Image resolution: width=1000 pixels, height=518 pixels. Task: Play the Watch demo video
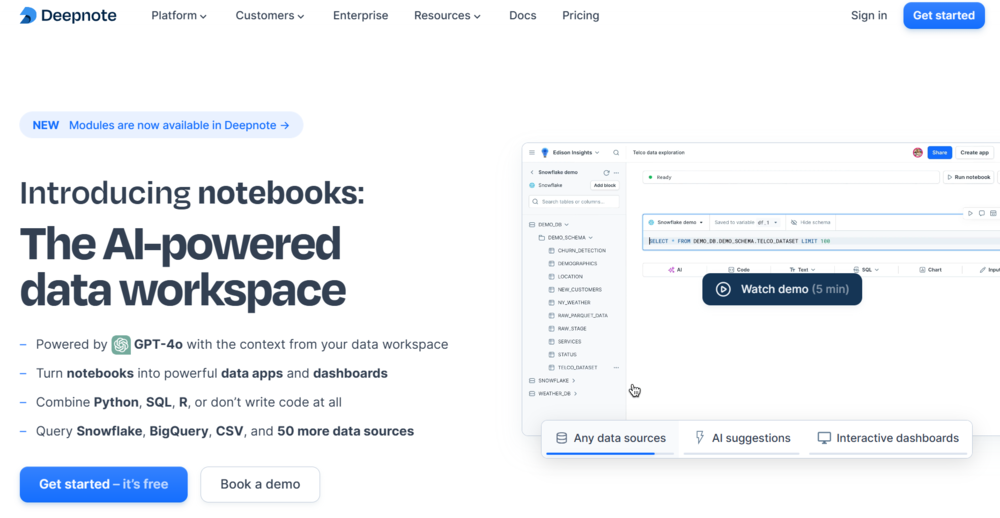pyautogui.click(x=782, y=289)
